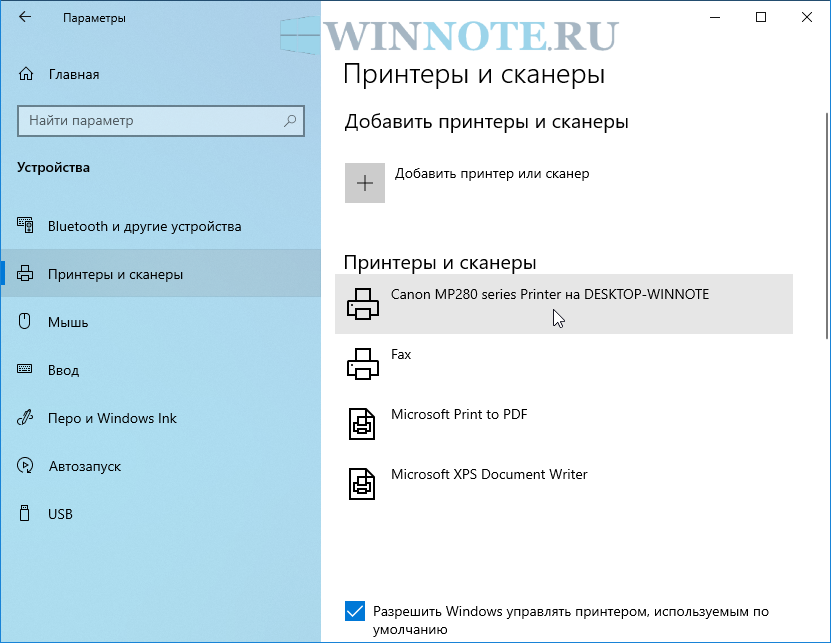
Task: Toggle the Разрешить Windows управлять принтером checkbox
Action: pos(354,611)
